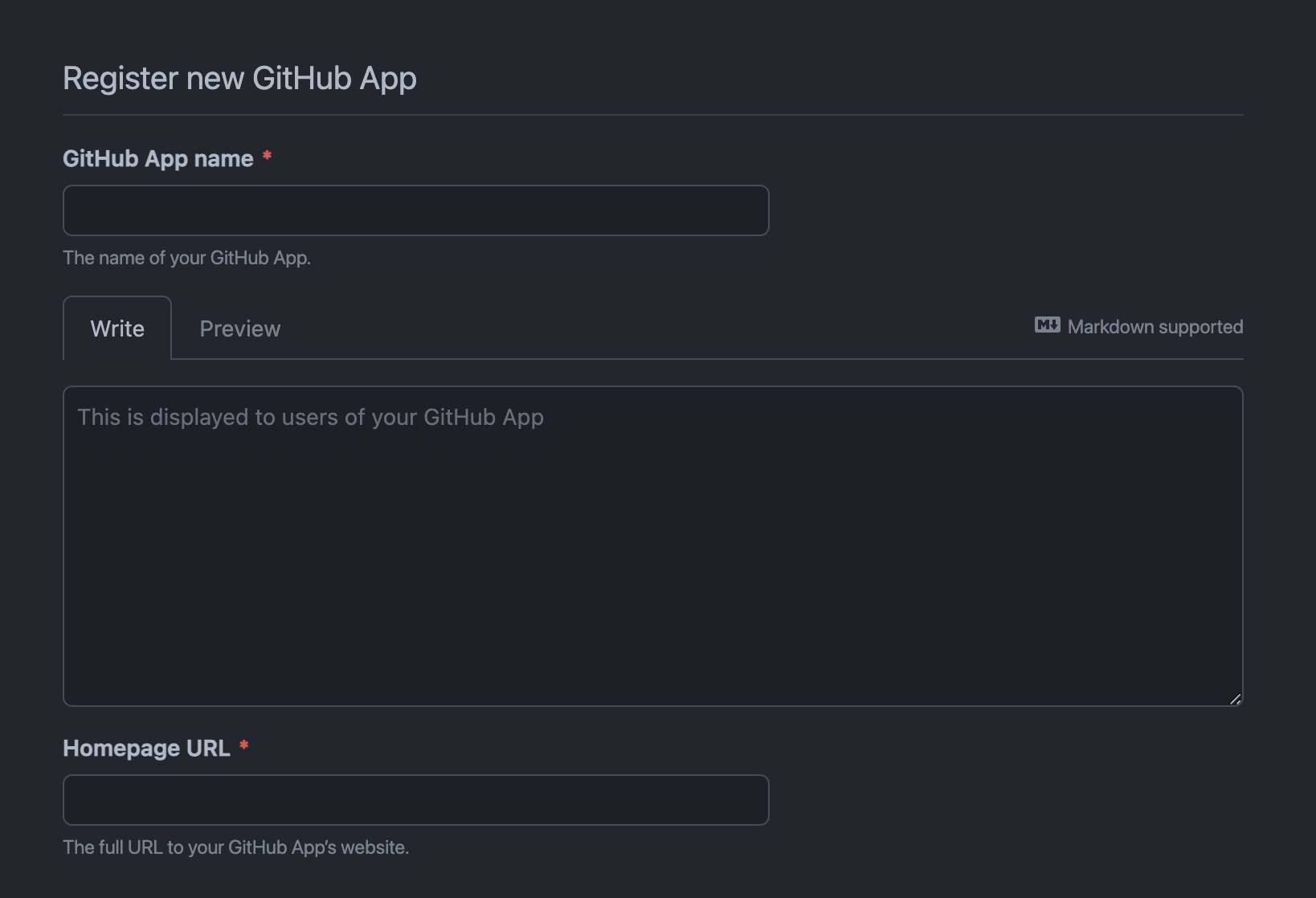Click the Register new GitHub App heading
Image resolution: width=1316 pixels, height=898 pixels.
click(x=239, y=79)
